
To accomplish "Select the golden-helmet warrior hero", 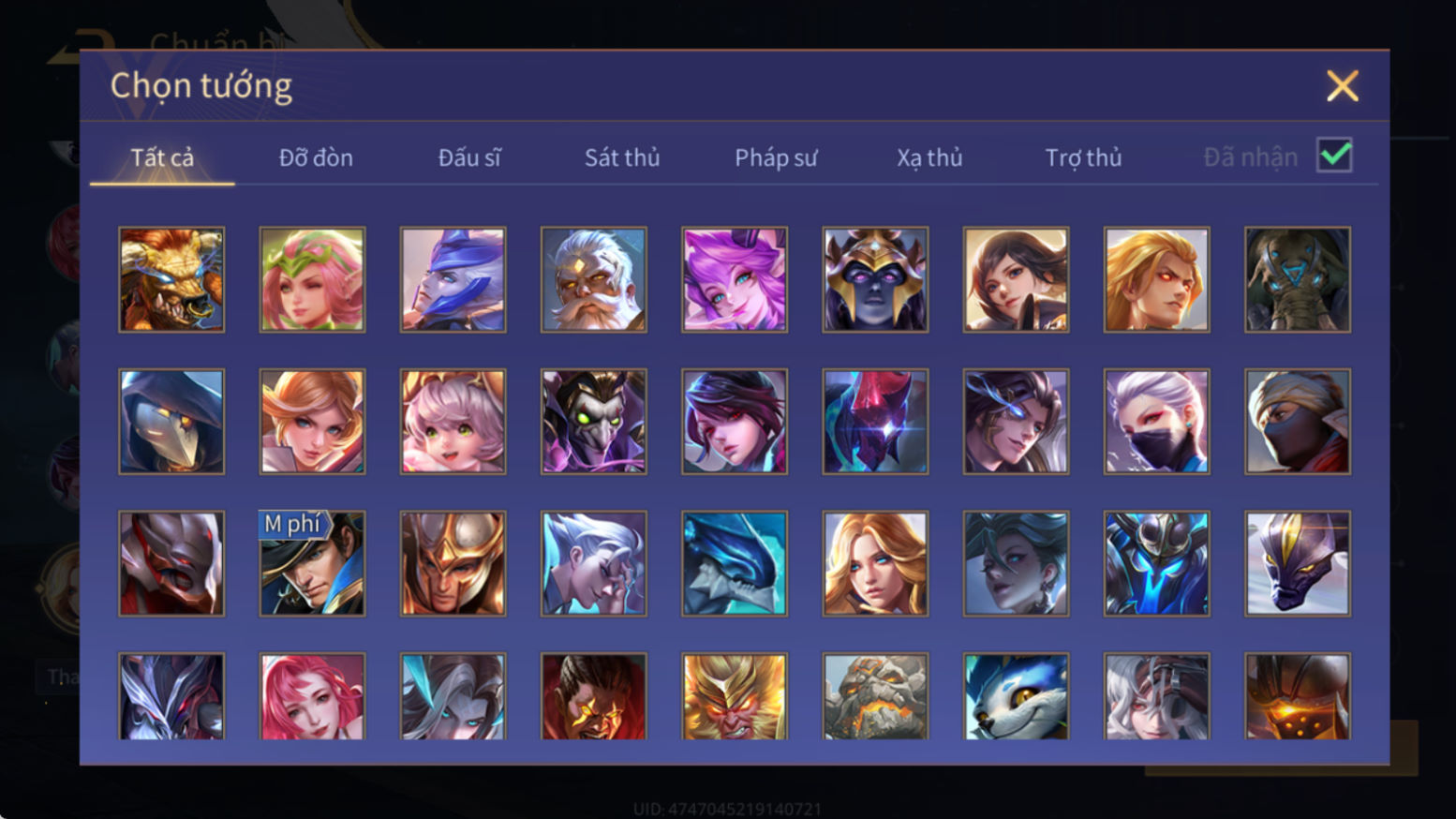I will [x=453, y=563].
